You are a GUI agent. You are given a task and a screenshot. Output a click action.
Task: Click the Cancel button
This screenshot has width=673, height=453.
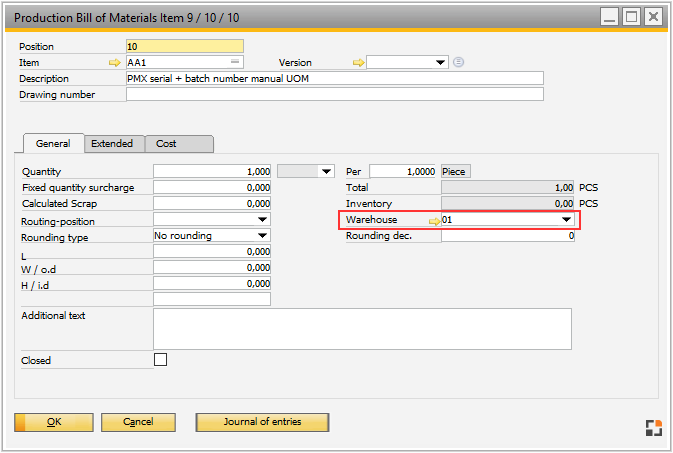coord(138,422)
